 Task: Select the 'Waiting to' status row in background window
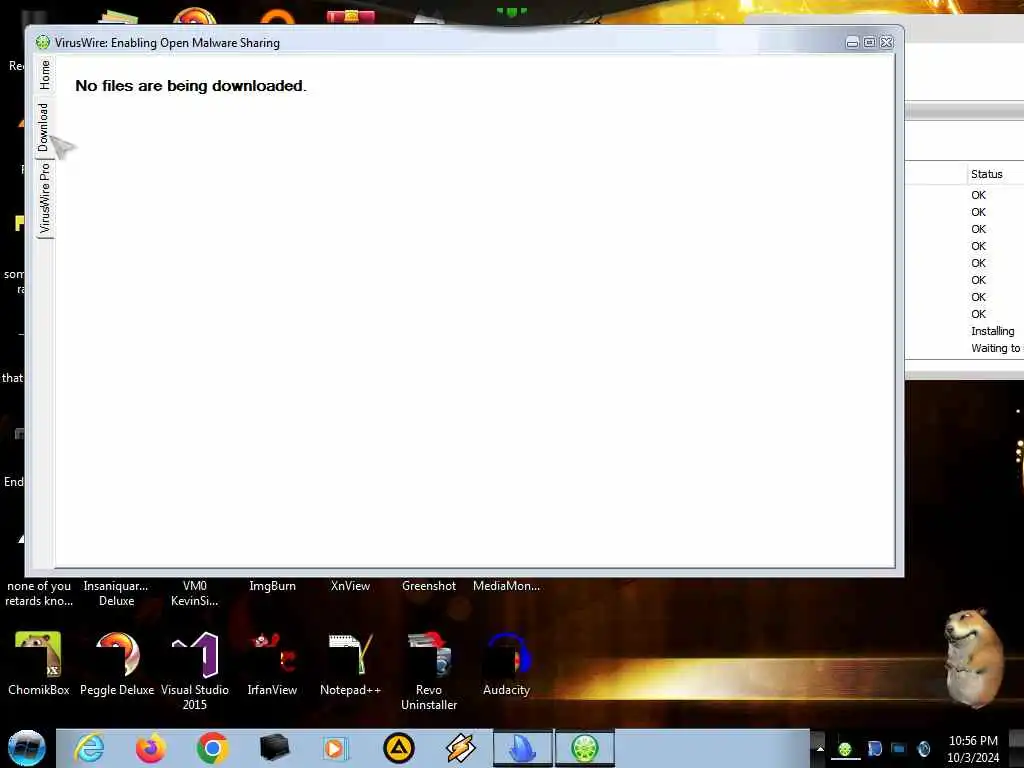click(996, 348)
